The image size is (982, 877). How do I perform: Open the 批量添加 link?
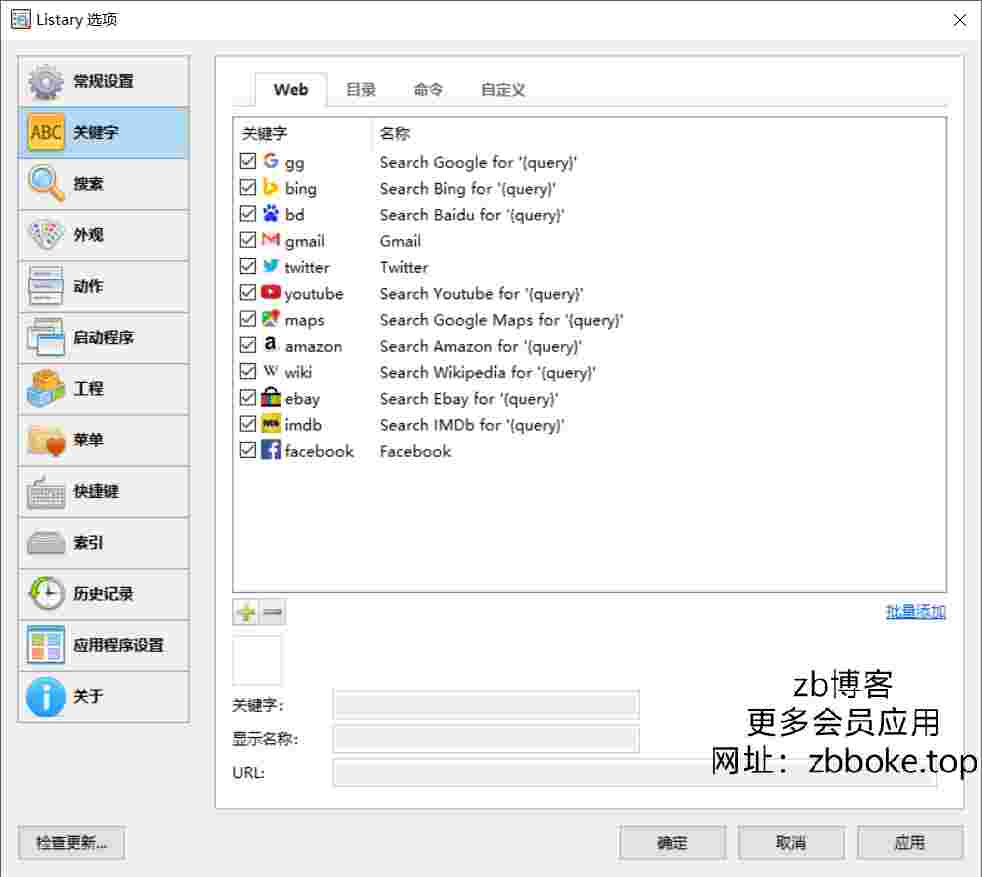click(x=916, y=612)
